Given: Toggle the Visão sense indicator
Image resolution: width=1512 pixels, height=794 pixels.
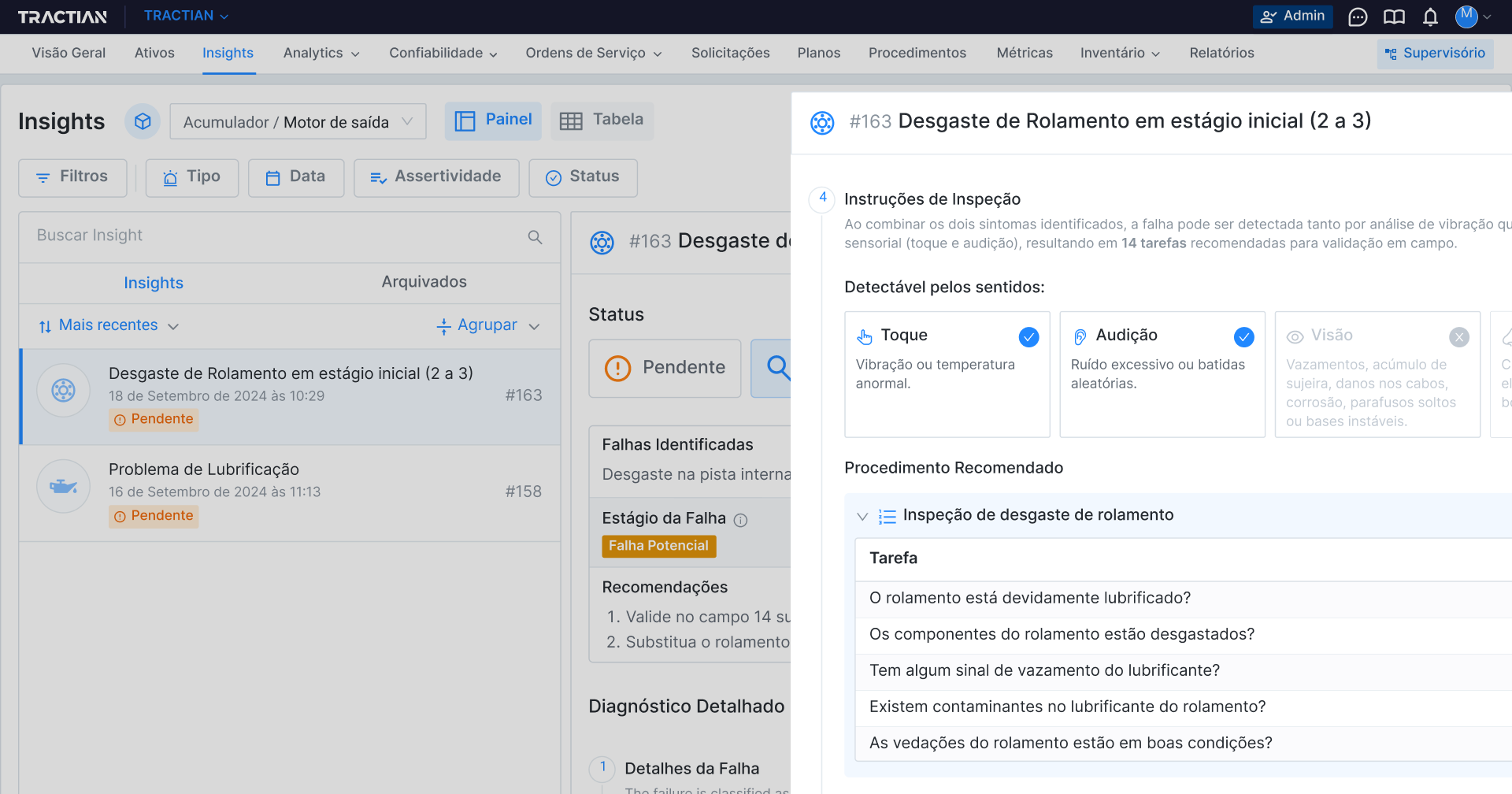Looking at the screenshot, I should [1458, 337].
